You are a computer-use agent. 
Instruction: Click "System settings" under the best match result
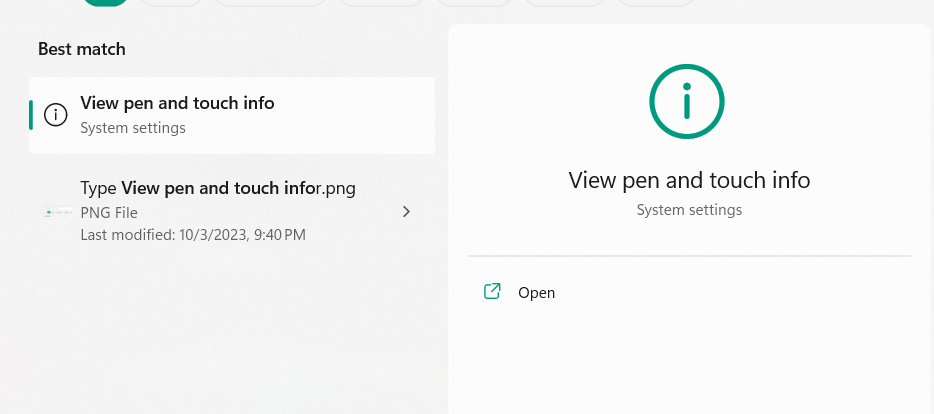[133, 128]
